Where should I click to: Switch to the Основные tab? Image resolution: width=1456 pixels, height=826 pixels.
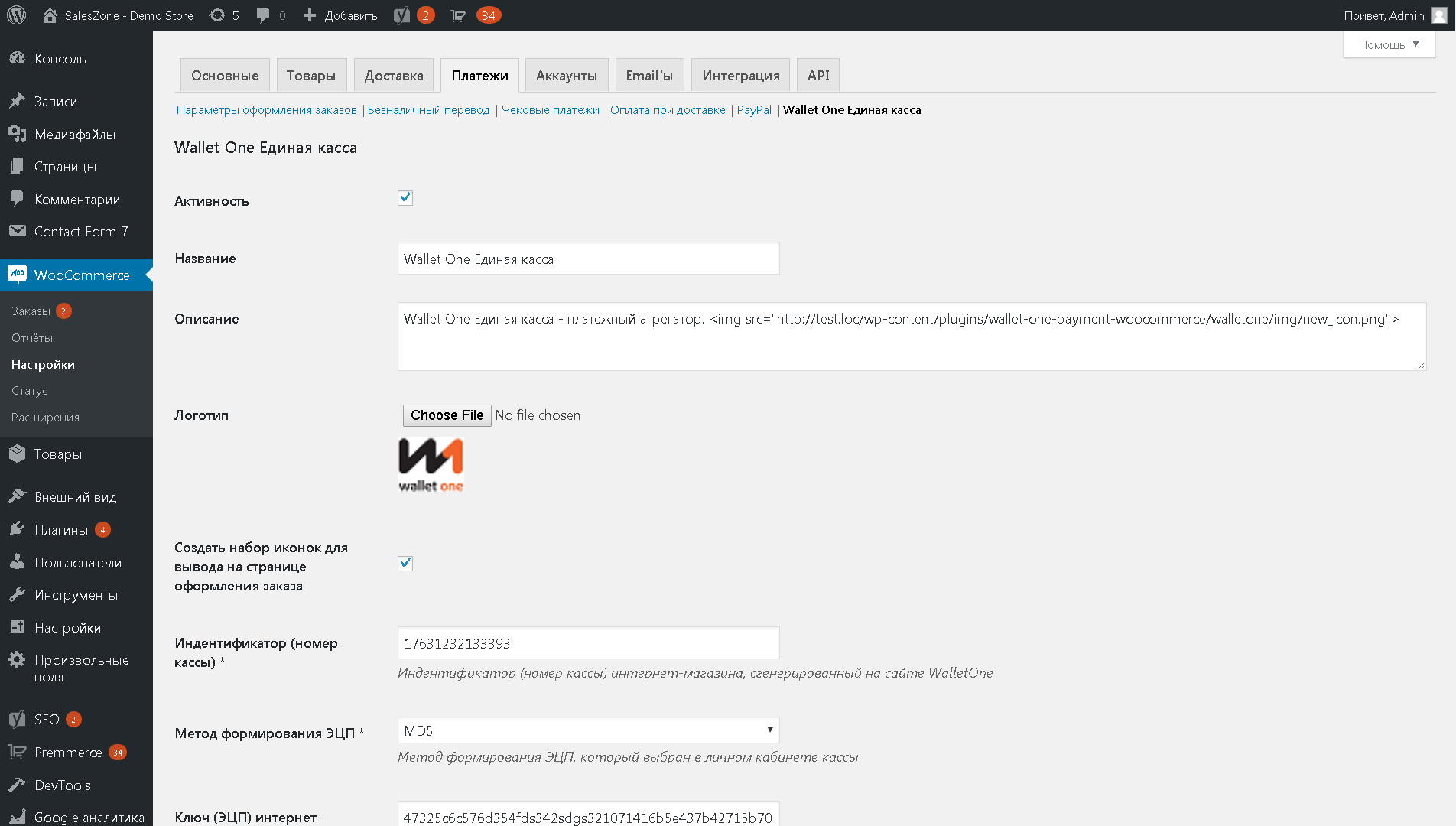pyautogui.click(x=225, y=76)
